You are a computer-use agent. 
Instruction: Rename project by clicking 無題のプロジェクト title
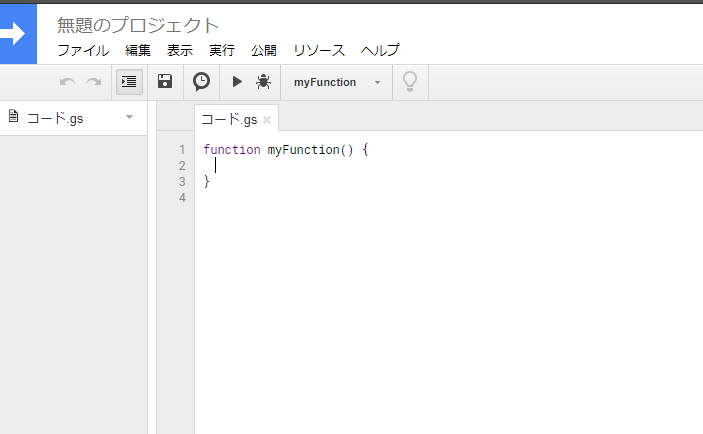point(138,25)
